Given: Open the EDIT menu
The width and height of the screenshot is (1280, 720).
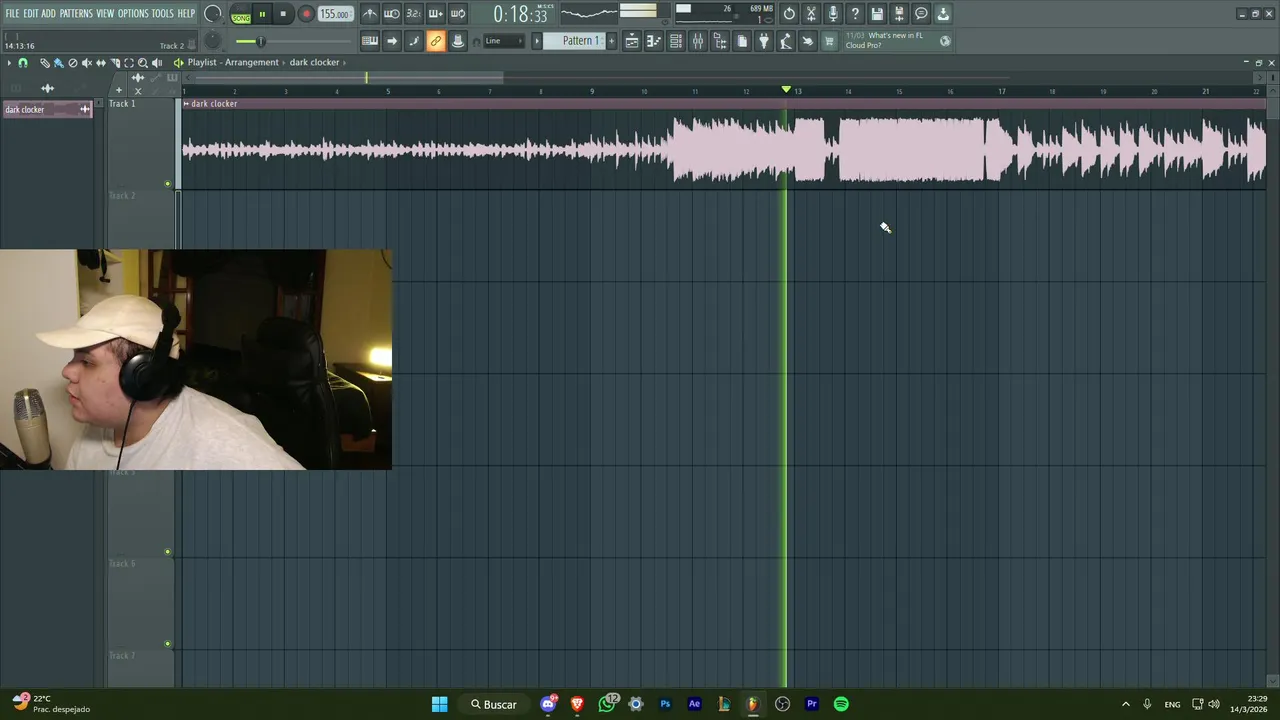Looking at the screenshot, I should [x=30, y=13].
